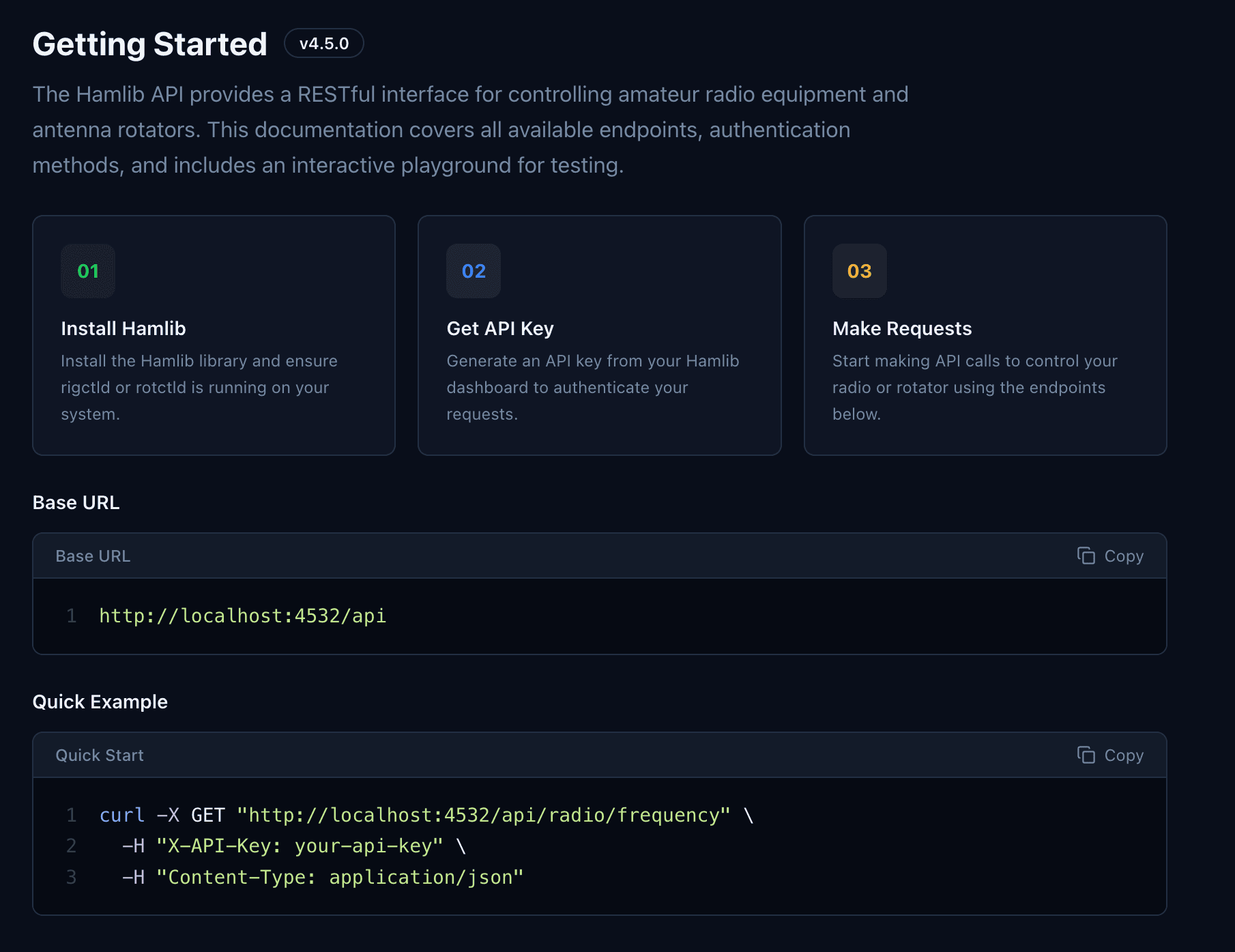Open the Make Requests step card
The height and width of the screenshot is (952, 1235).
985,334
